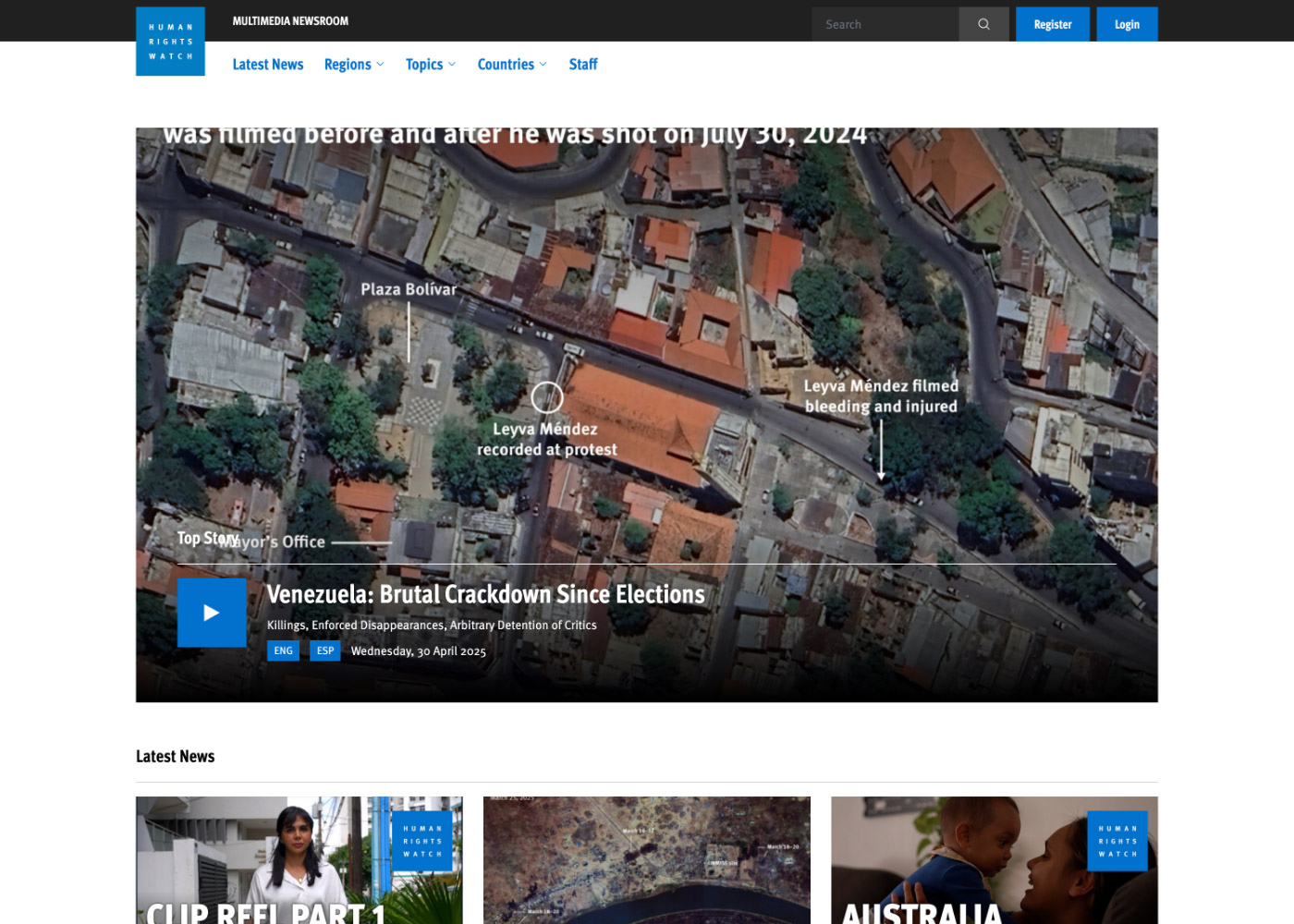Click the Human Rights Watch logo in header

(x=170, y=42)
